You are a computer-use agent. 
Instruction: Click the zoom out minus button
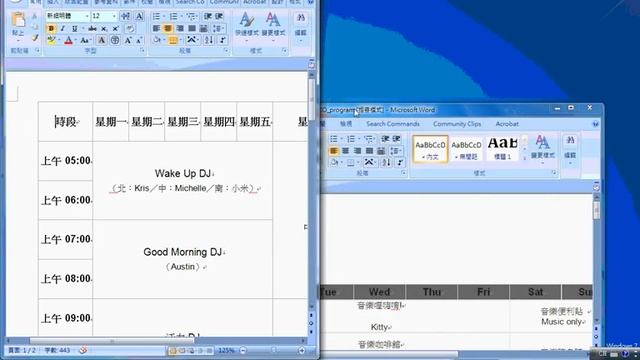pos(243,350)
